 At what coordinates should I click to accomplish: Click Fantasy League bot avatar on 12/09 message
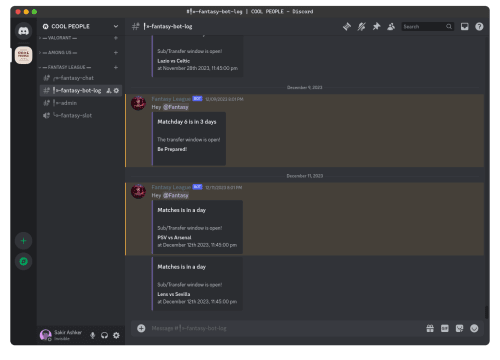138,103
